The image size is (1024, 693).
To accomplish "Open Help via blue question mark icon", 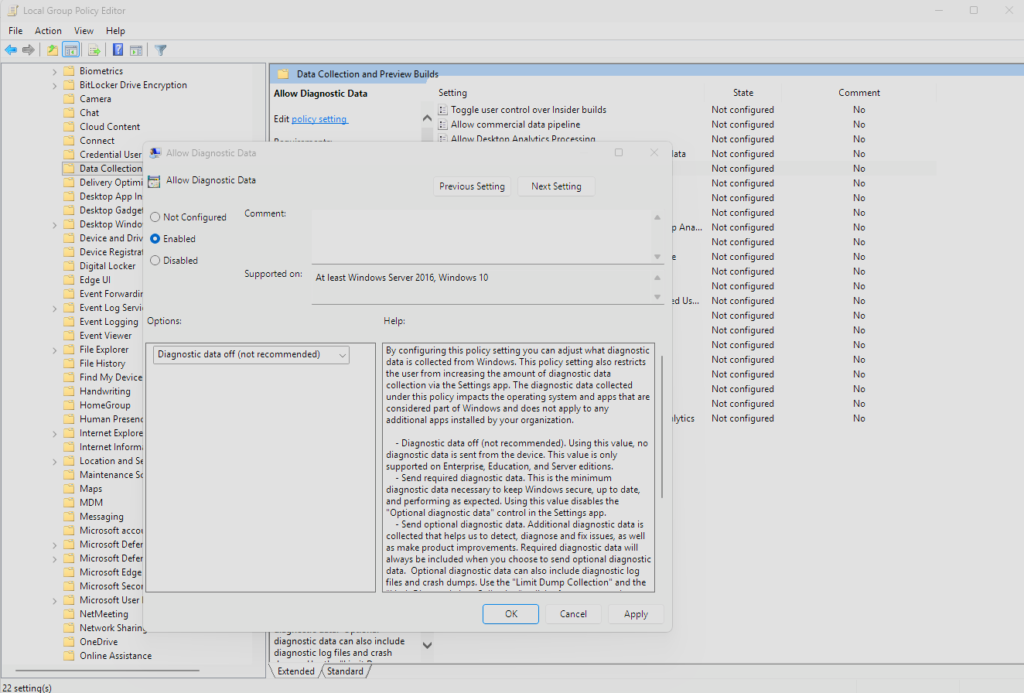I will [118, 50].
